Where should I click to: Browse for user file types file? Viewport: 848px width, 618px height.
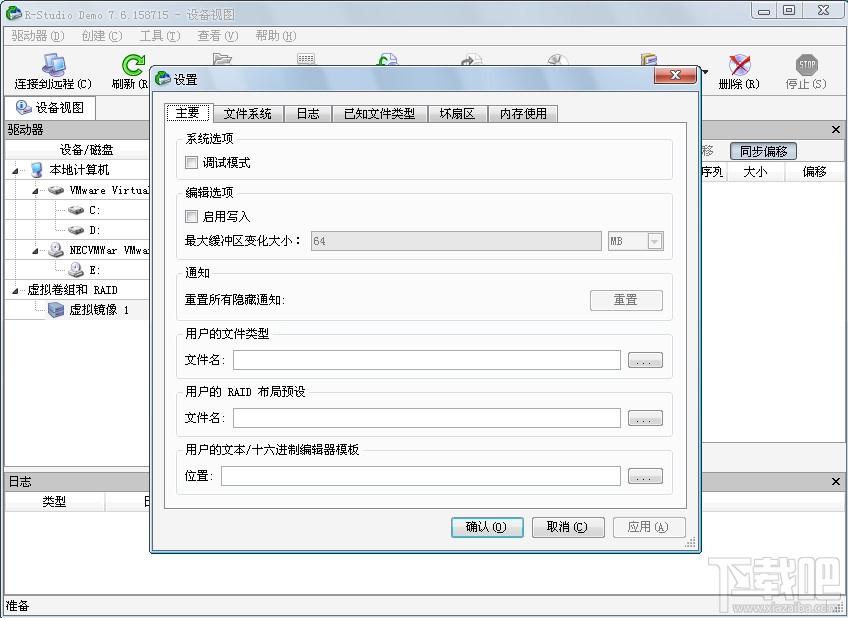[x=645, y=360]
